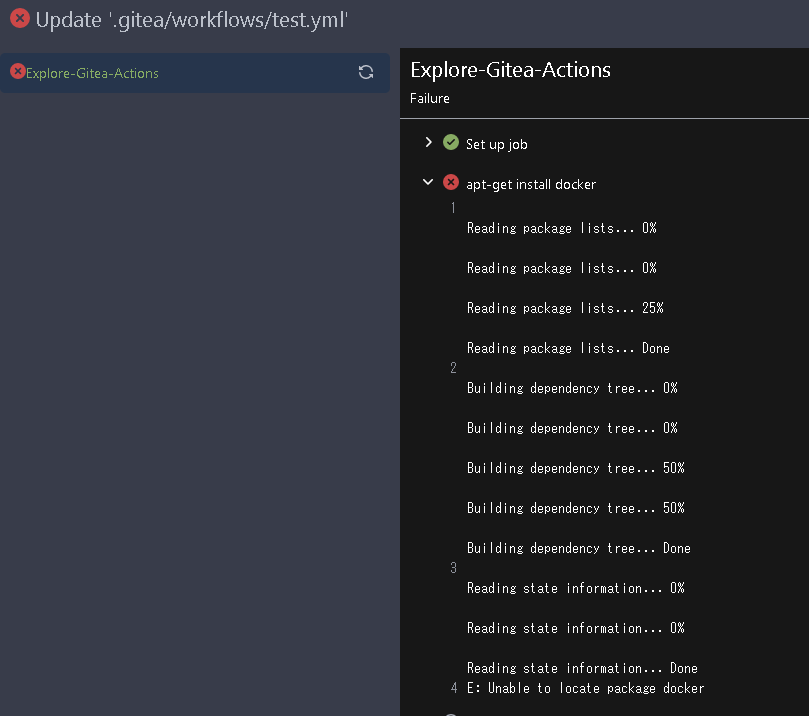This screenshot has width=809, height=716.
Task: Click the green success icon for Set up job
Action: coord(450,142)
